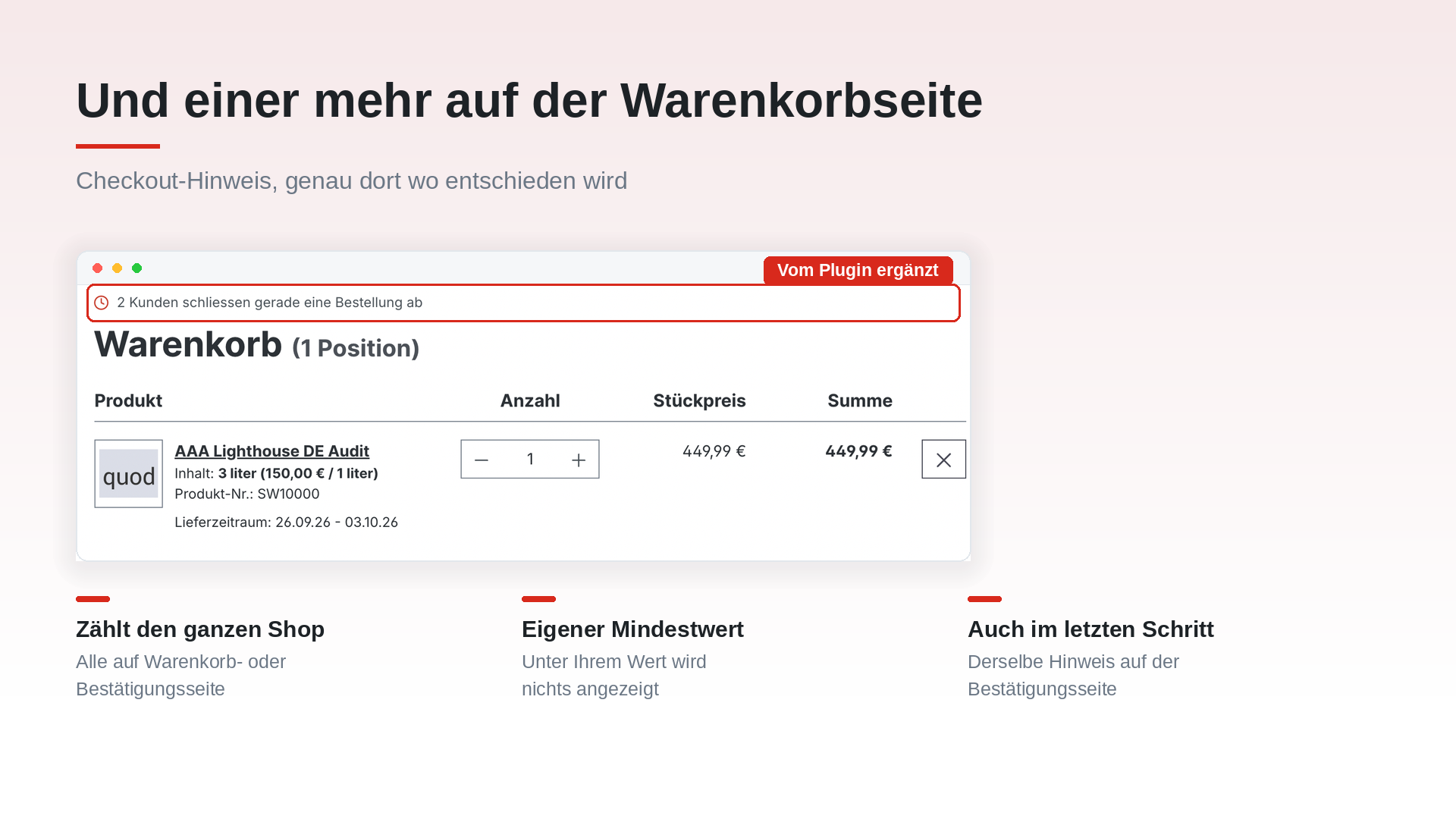Decrease quantity with the minus button

coord(482,460)
